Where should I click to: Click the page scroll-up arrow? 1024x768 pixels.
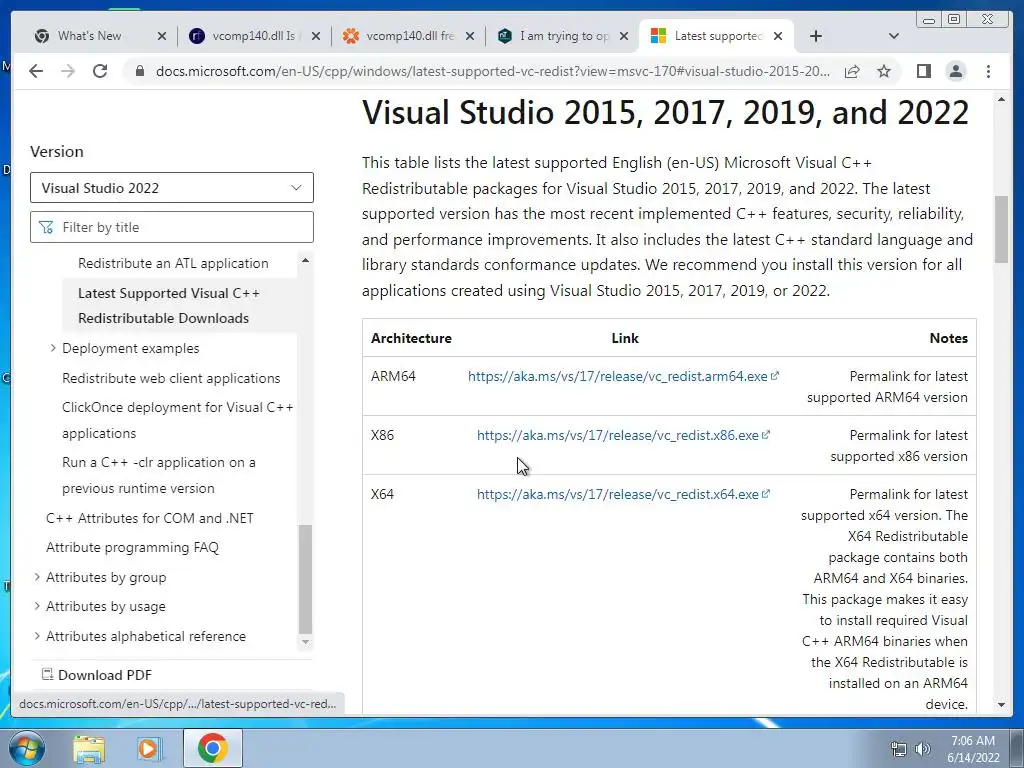tap(1001, 99)
